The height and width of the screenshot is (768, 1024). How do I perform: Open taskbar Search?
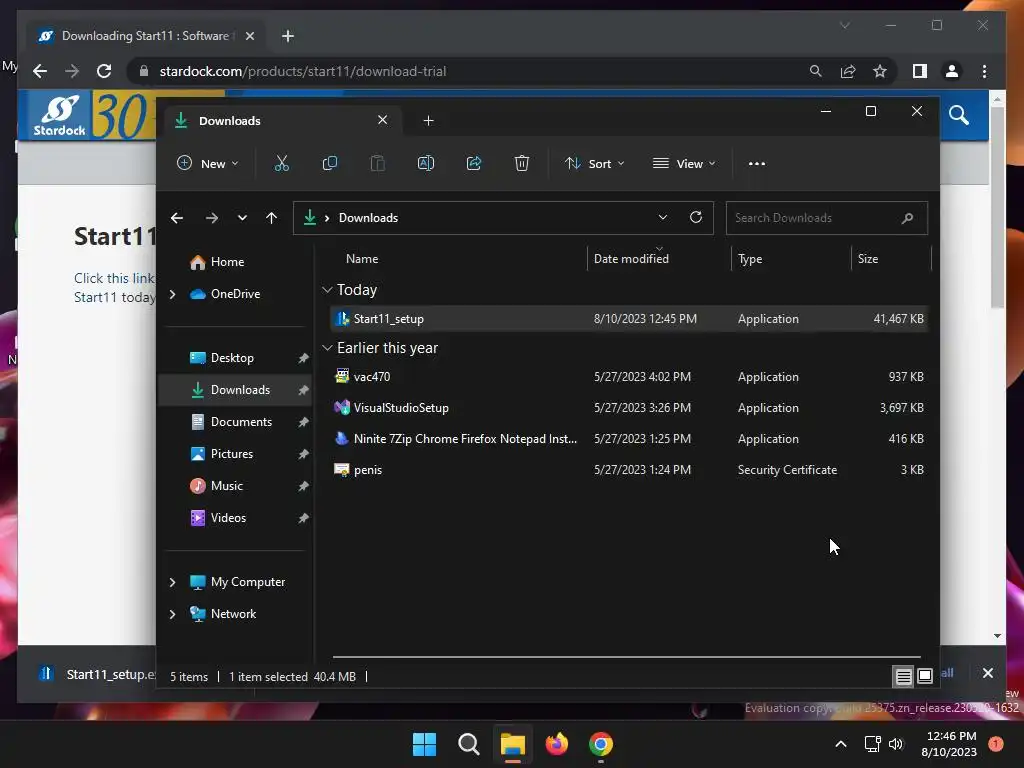coord(469,744)
